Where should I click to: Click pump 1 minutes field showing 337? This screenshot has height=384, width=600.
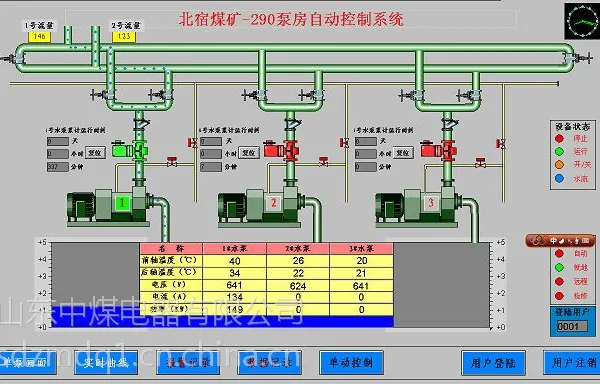coord(57,167)
